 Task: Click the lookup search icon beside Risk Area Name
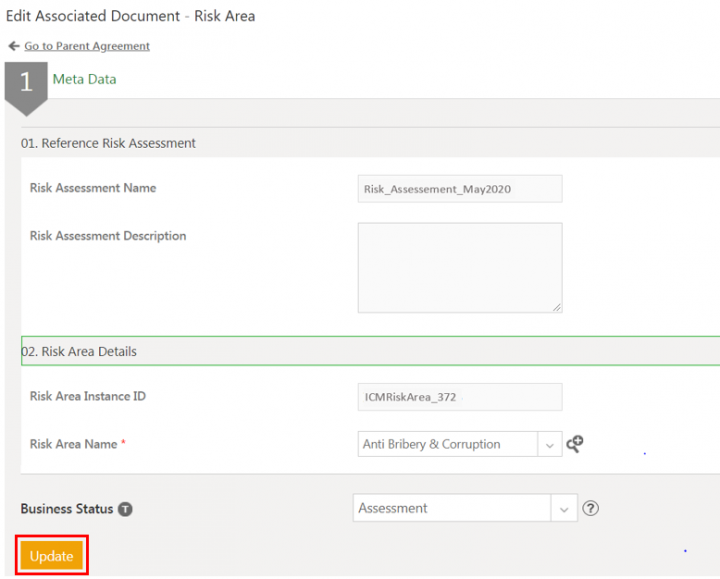click(x=575, y=444)
